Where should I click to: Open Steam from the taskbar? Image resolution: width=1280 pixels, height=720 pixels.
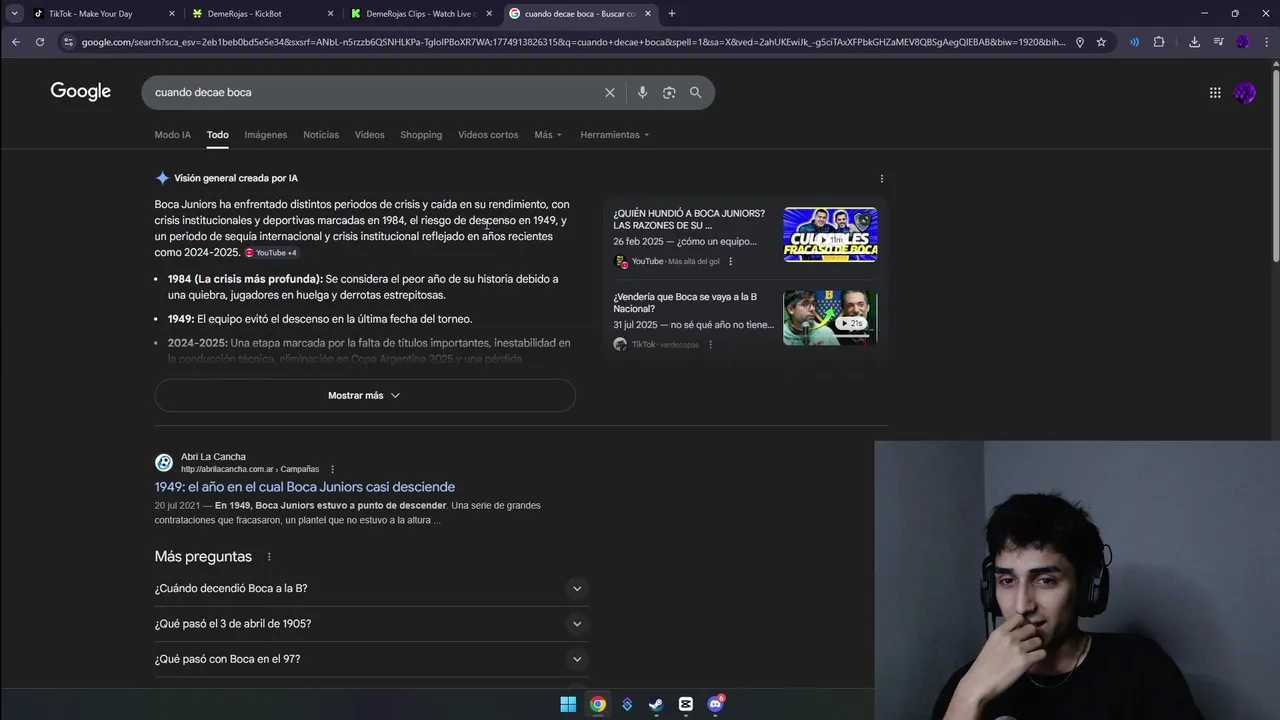(656, 704)
